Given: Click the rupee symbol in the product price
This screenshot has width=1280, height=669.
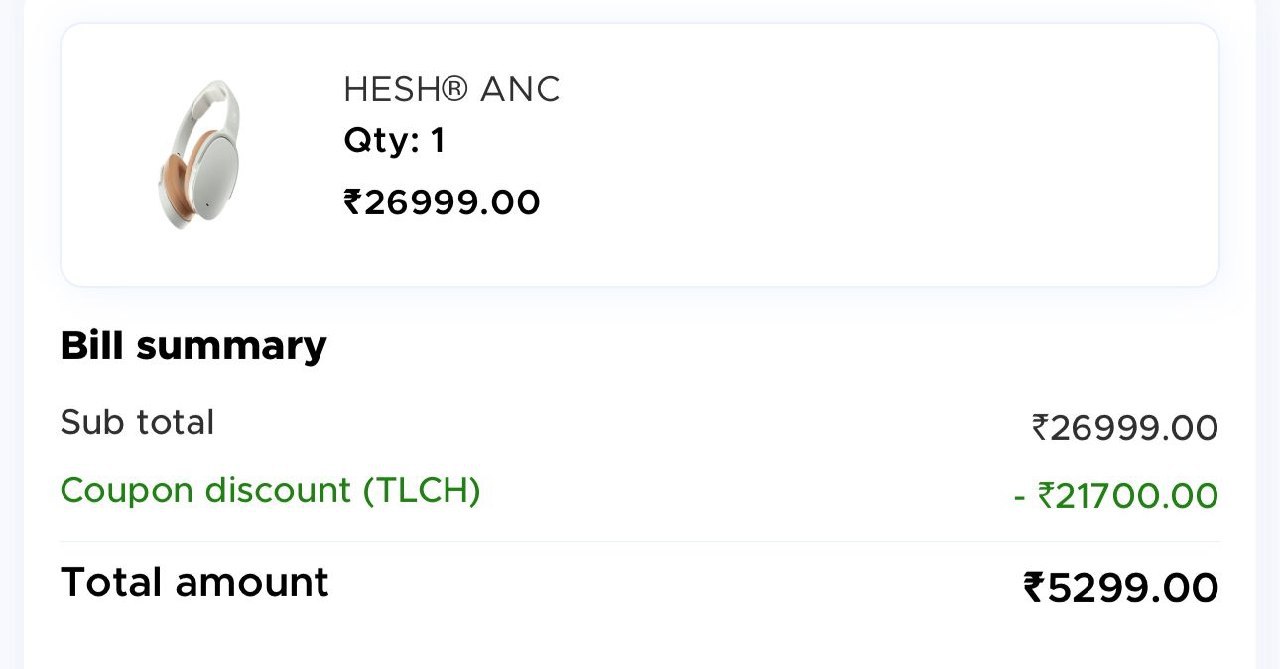Looking at the screenshot, I should point(352,203).
